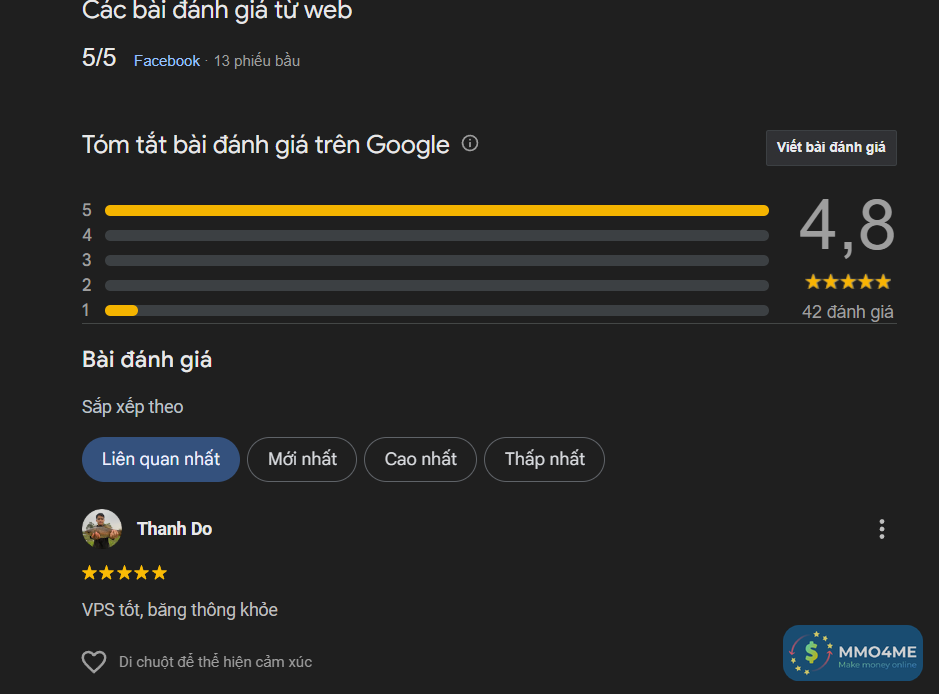Sort reviews by Mới nhất
Screen dimensions: 939x694
[x=302, y=459]
